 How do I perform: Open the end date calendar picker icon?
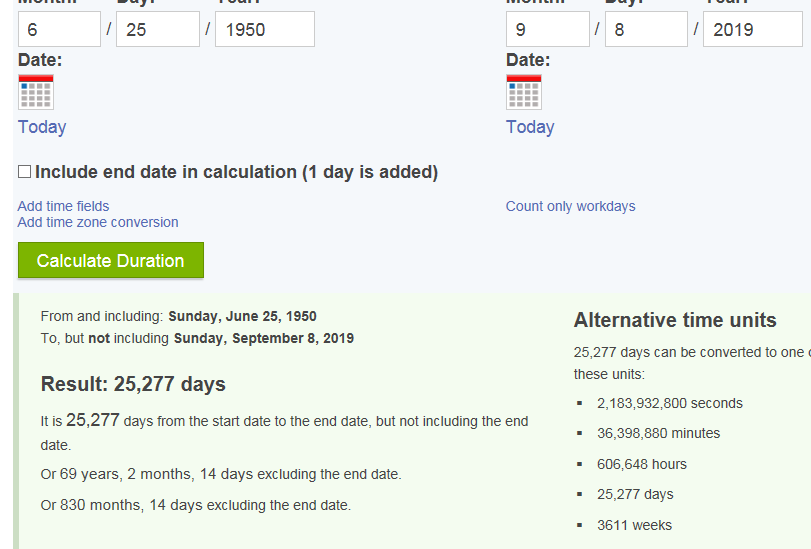pos(523,92)
